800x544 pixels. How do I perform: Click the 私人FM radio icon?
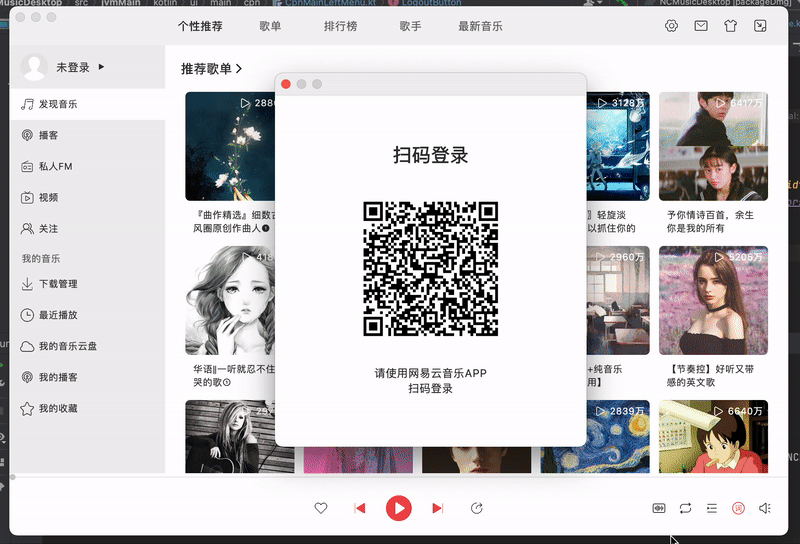(27, 166)
